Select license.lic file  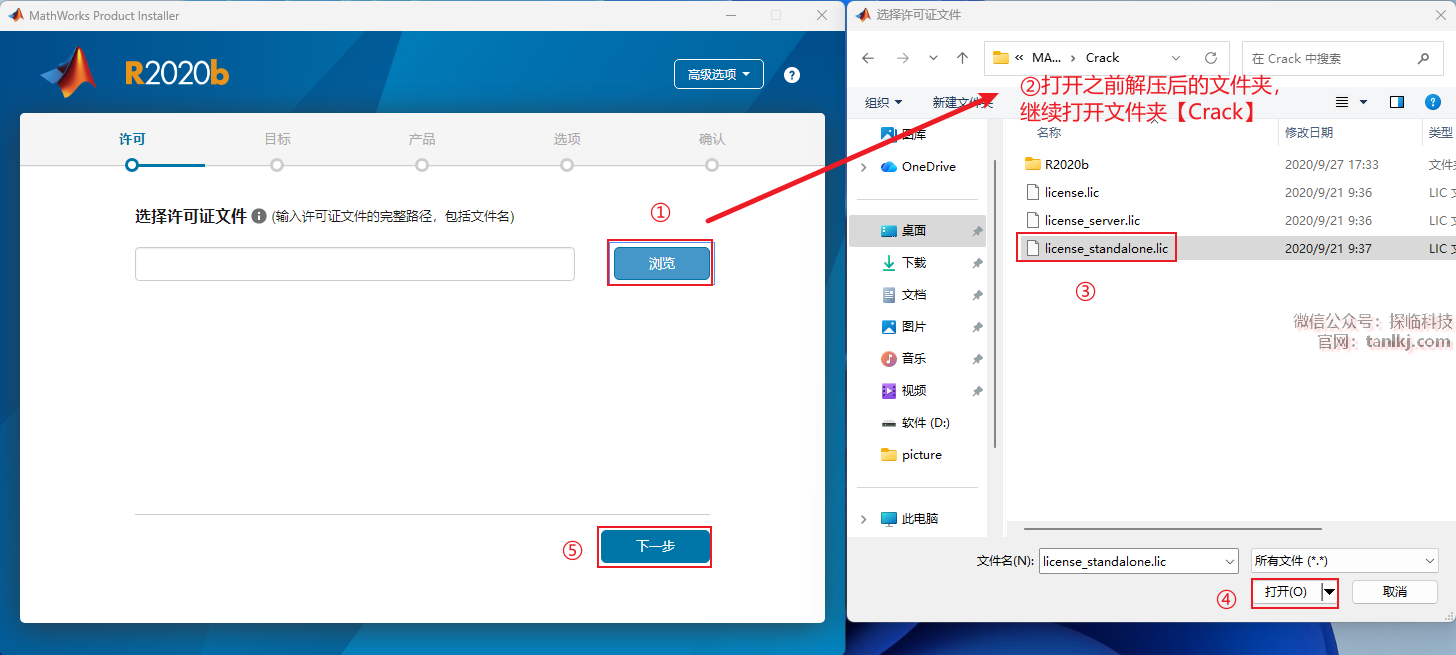pyautogui.click(x=1072, y=192)
